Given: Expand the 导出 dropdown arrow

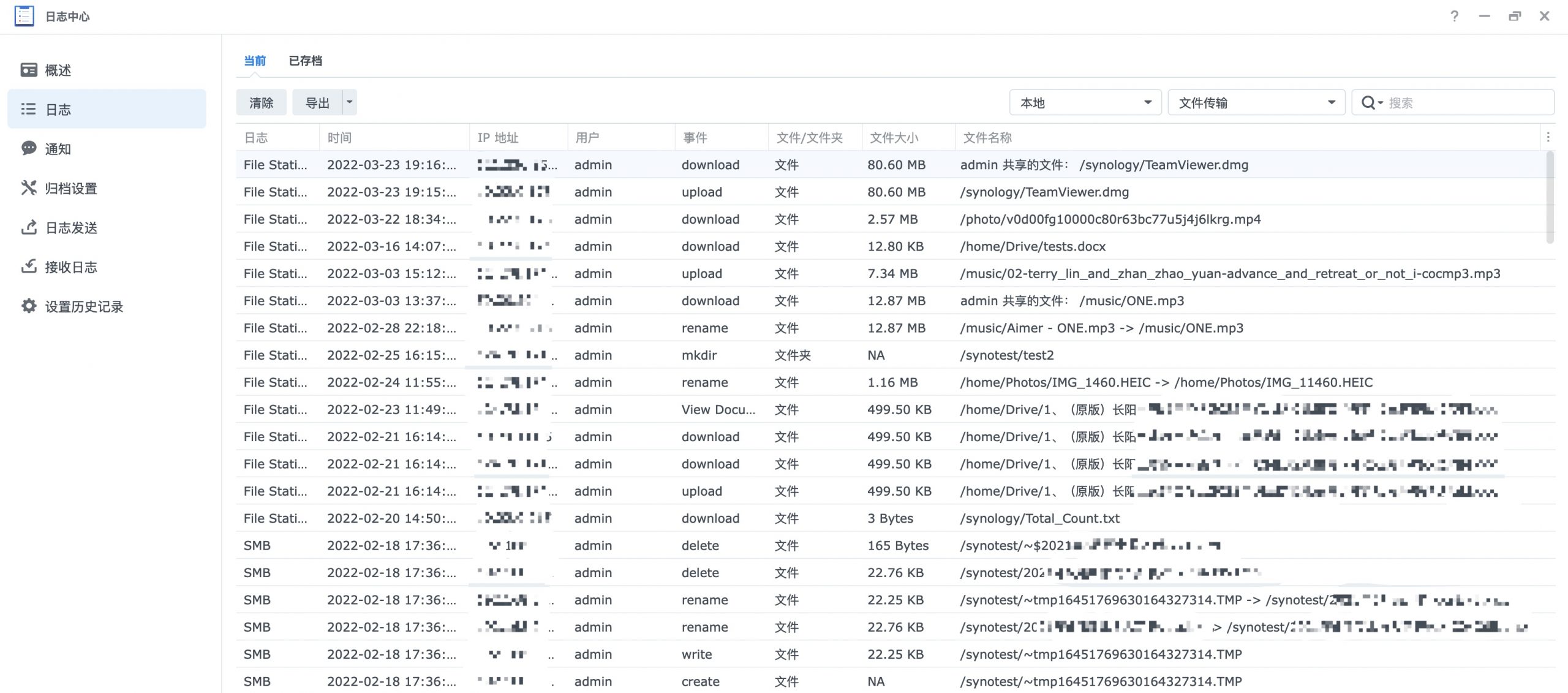Looking at the screenshot, I should [x=350, y=102].
